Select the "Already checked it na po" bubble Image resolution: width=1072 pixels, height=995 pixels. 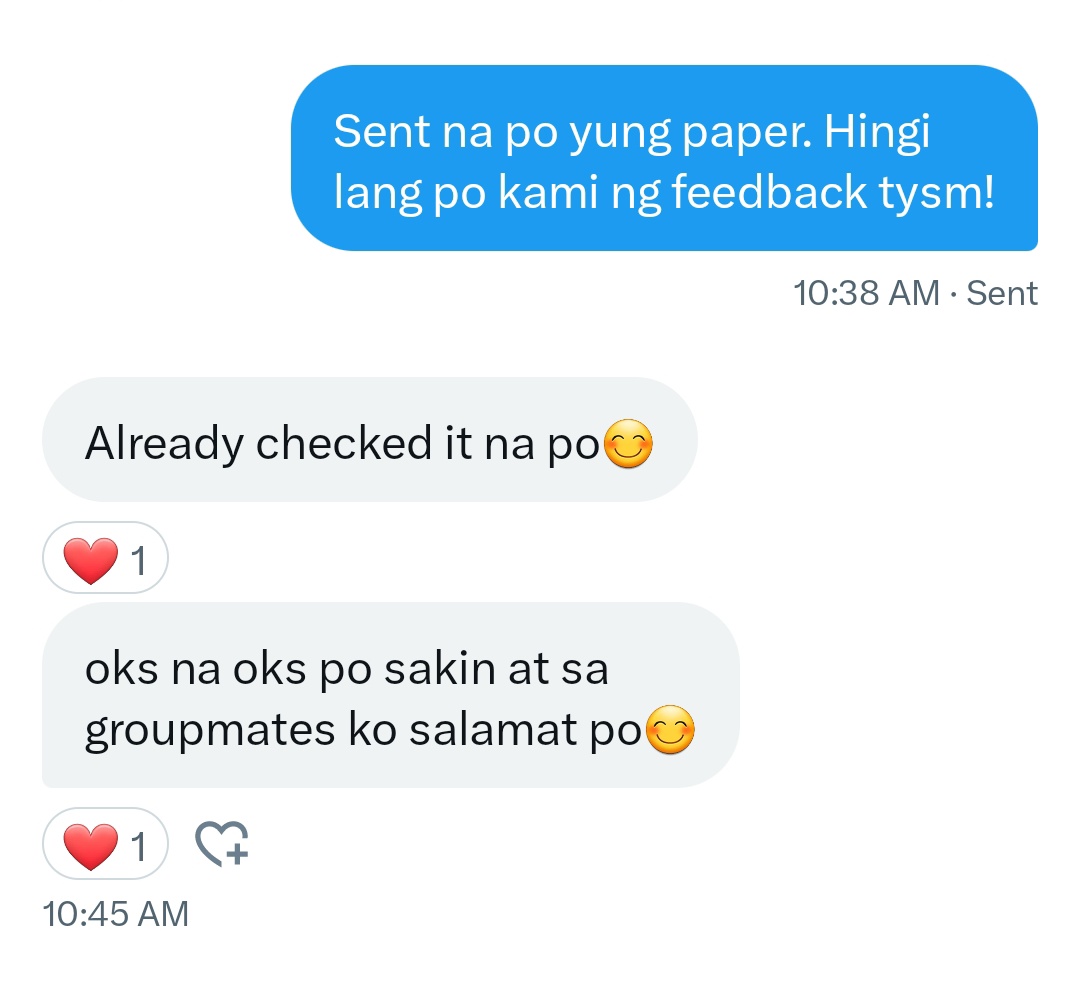coord(370,440)
